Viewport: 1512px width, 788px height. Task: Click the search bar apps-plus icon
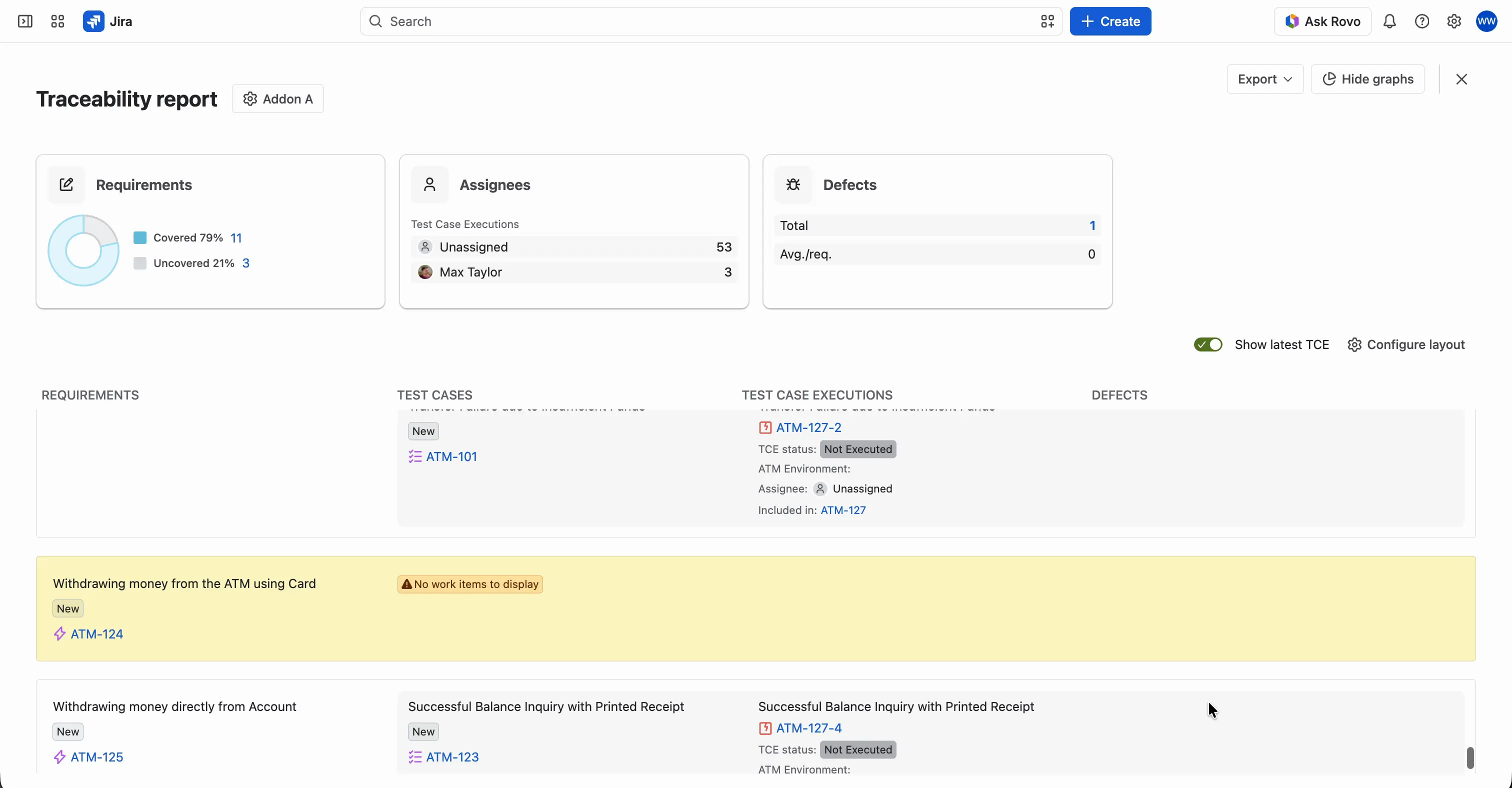click(1047, 21)
